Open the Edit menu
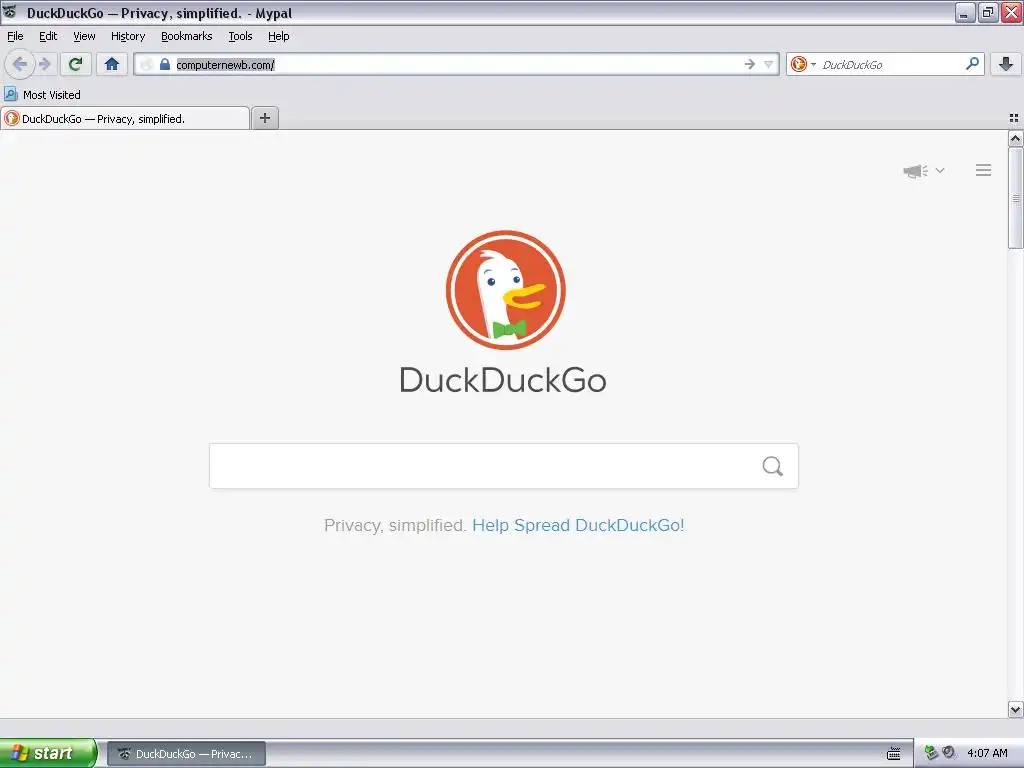 pyautogui.click(x=48, y=36)
